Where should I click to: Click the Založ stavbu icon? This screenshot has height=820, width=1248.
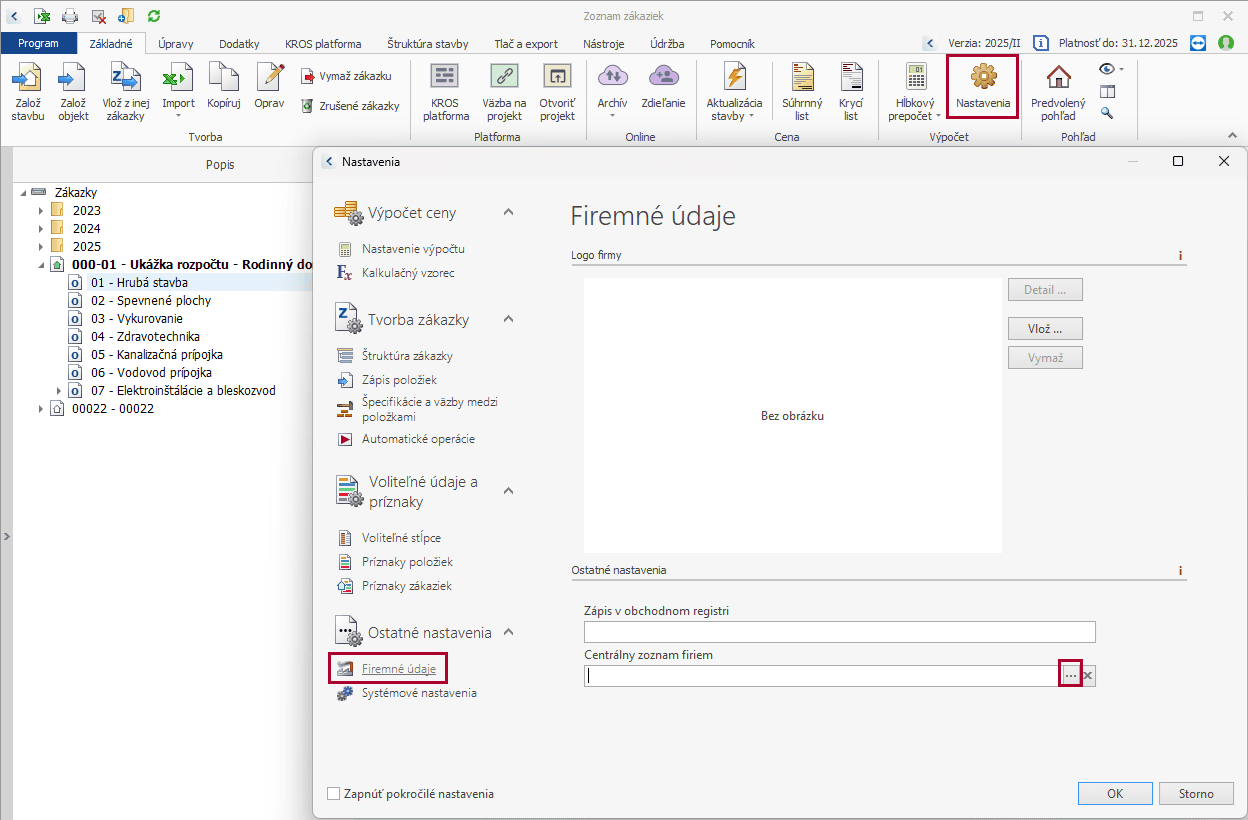click(28, 78)
